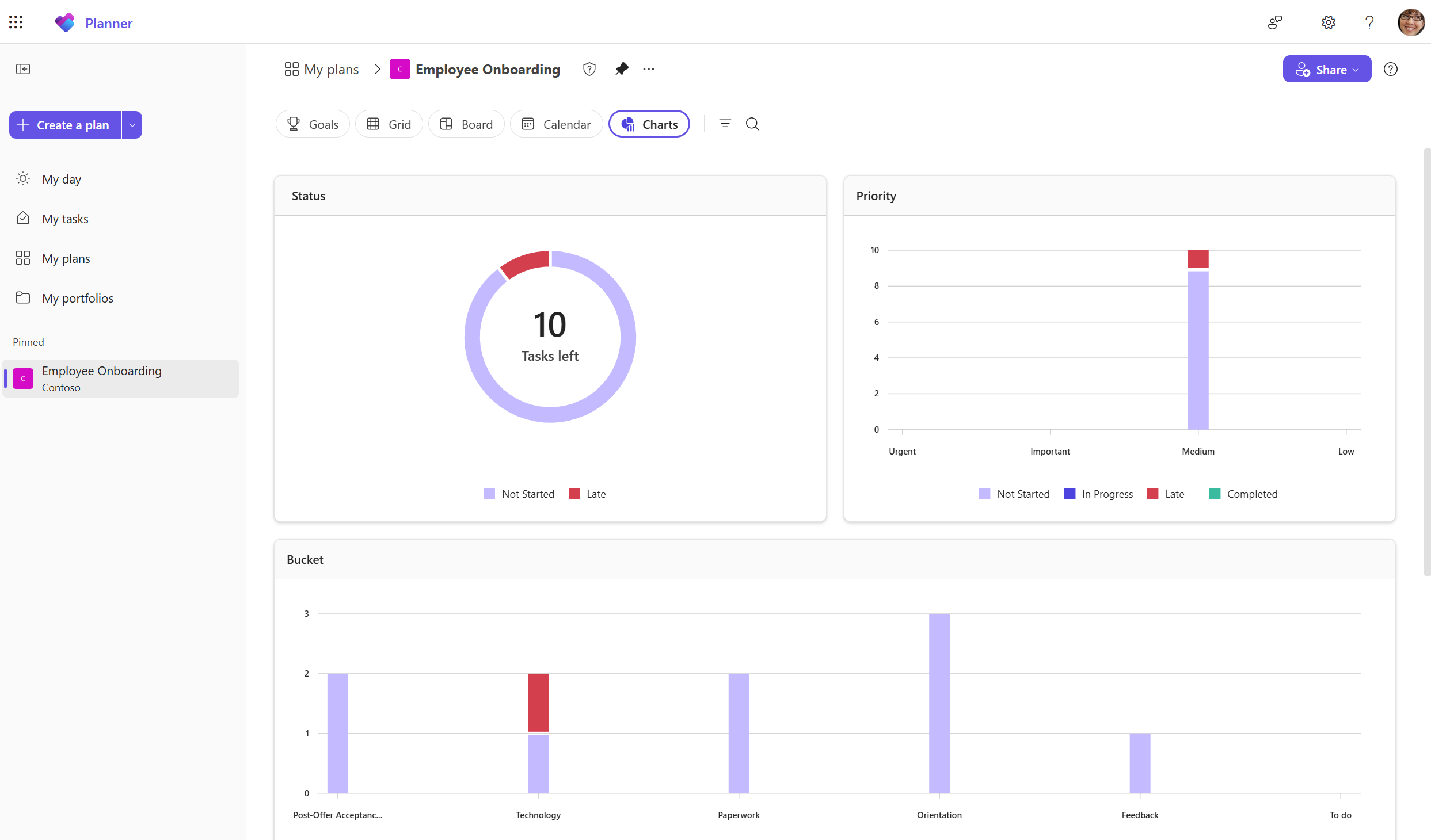This screenshot has height=840, width=1431.
Task: Collapse the left navigation pane
Action: click(x=24, y=69)
